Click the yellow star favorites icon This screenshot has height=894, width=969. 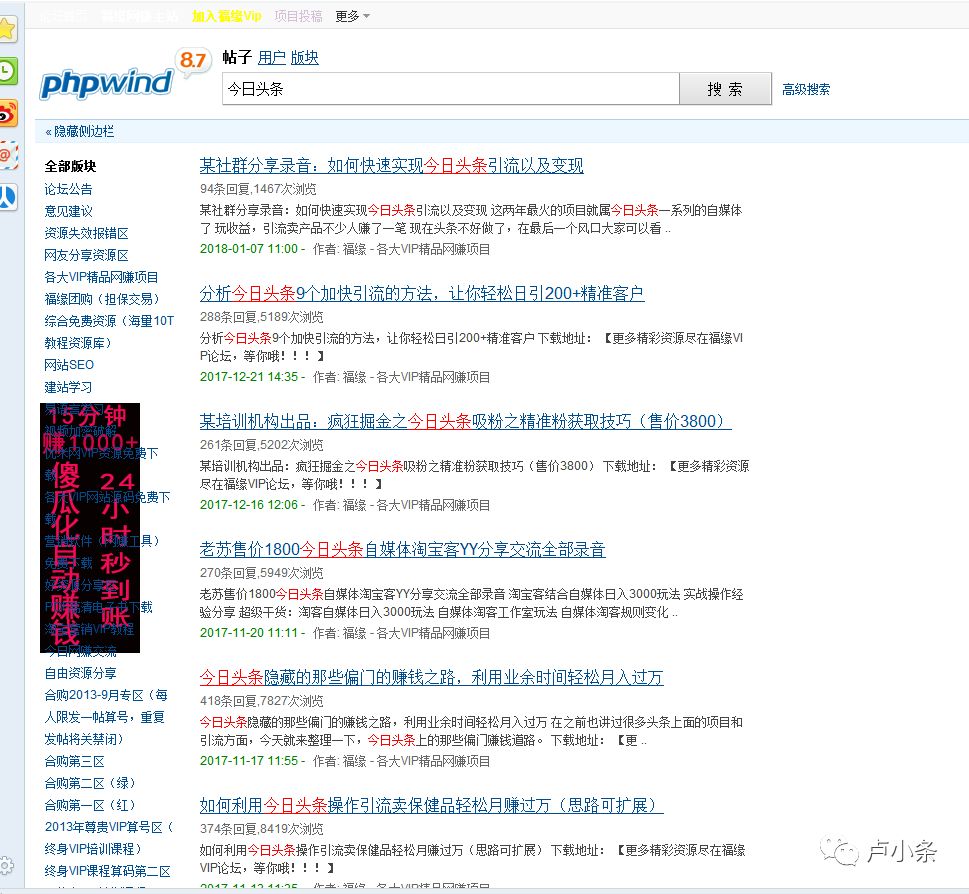[7, 29]
